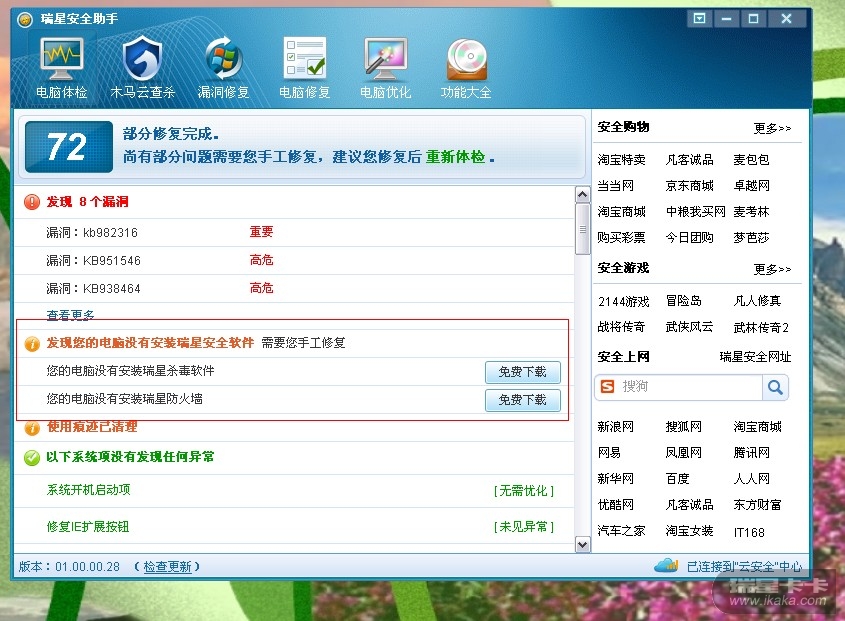The image size is (845, 621).
Task: Select vulnerability row KB938464
Action: (294, 289)
